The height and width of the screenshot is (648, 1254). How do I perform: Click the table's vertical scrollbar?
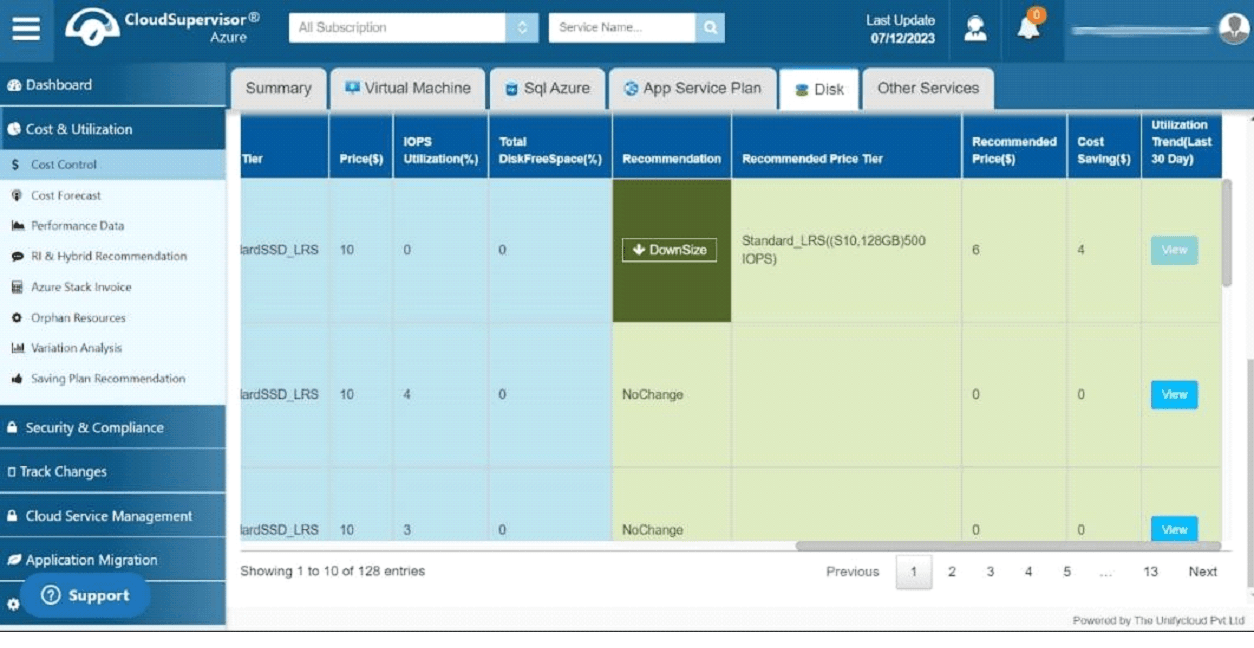[x=1227, y=234]
